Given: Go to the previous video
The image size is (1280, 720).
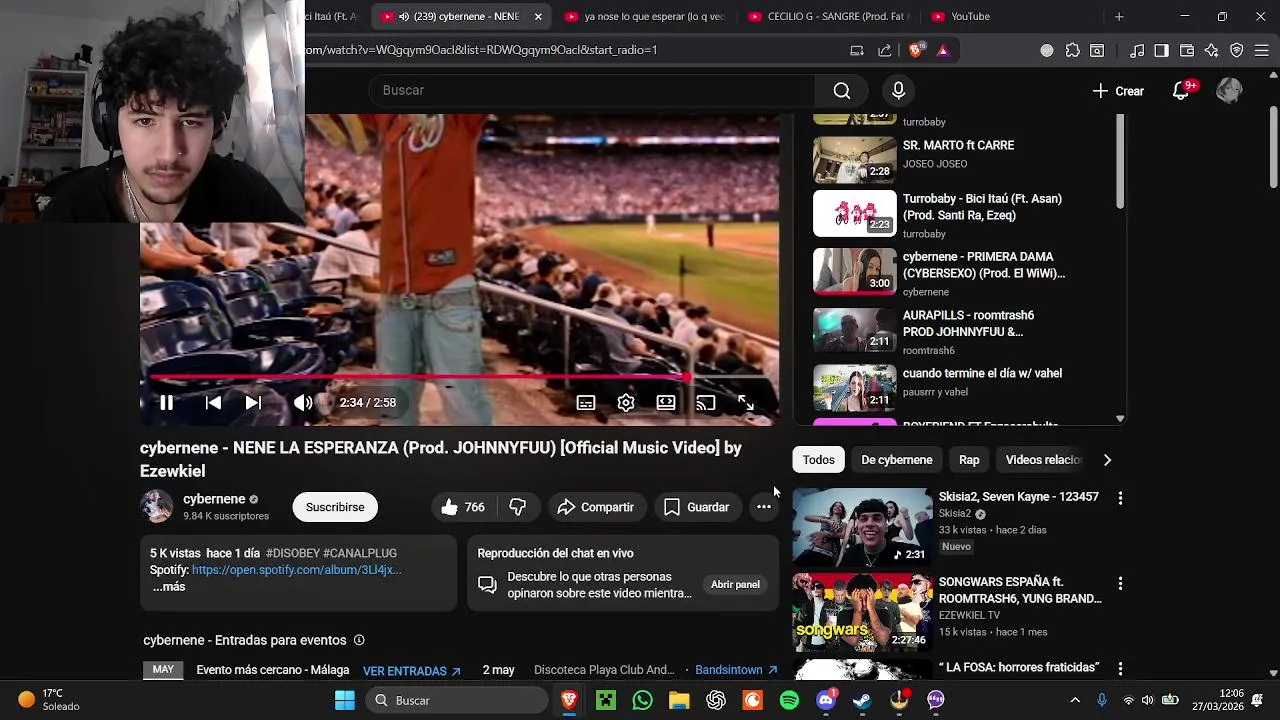Looking at the screenshot, I should click(x=213, y=403).
